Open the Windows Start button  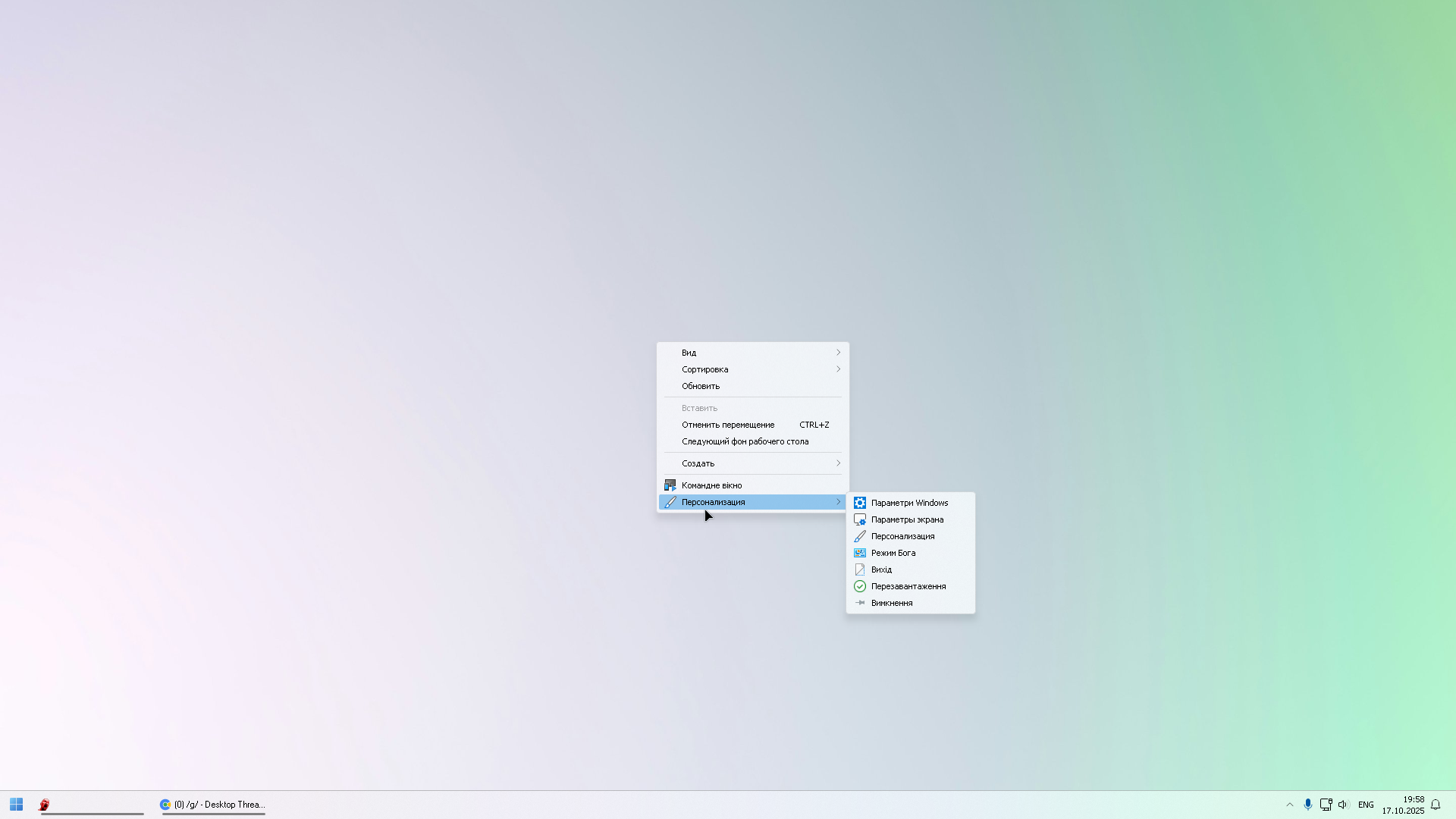point(16,805)
